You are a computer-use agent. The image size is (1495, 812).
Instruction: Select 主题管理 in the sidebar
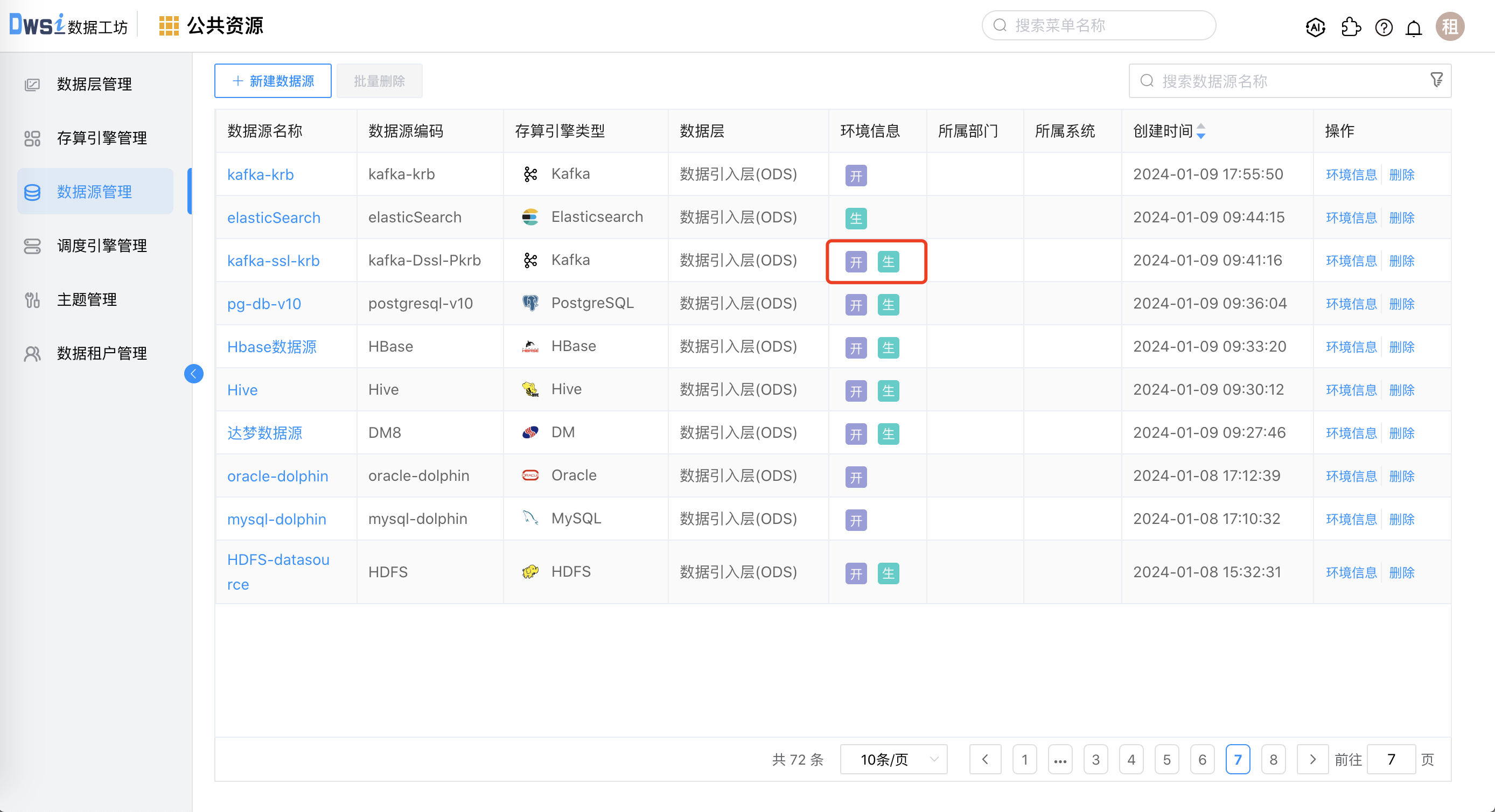(x=87, y=299)
